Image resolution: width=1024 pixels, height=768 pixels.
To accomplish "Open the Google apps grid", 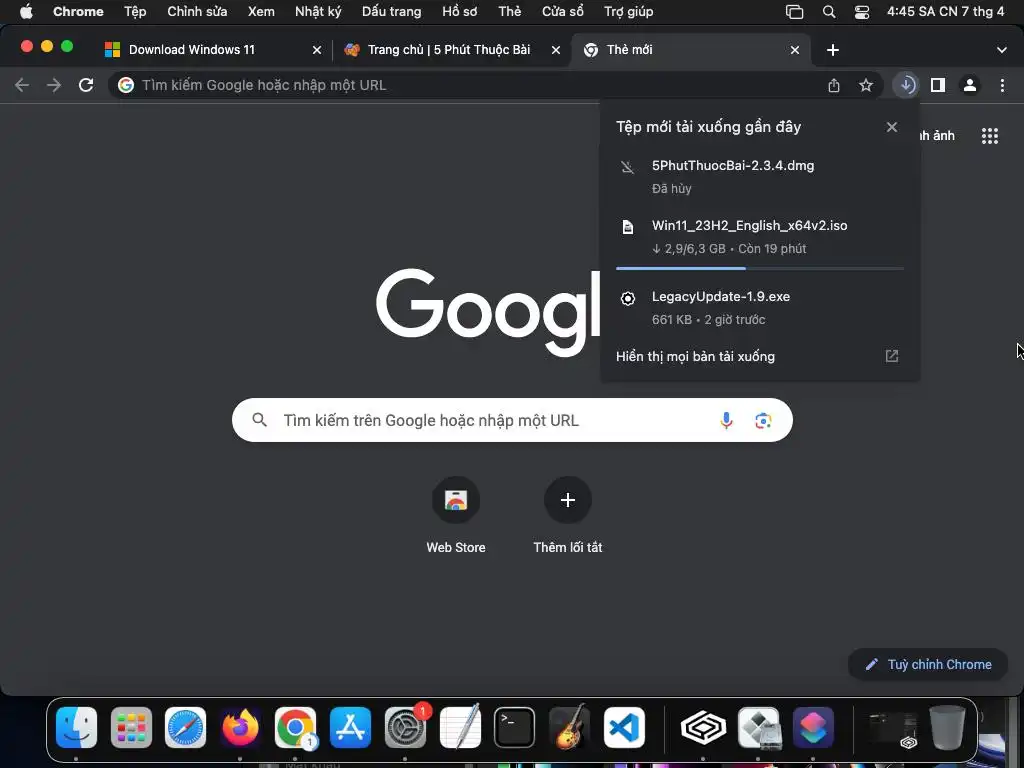I will click(989, 136).
